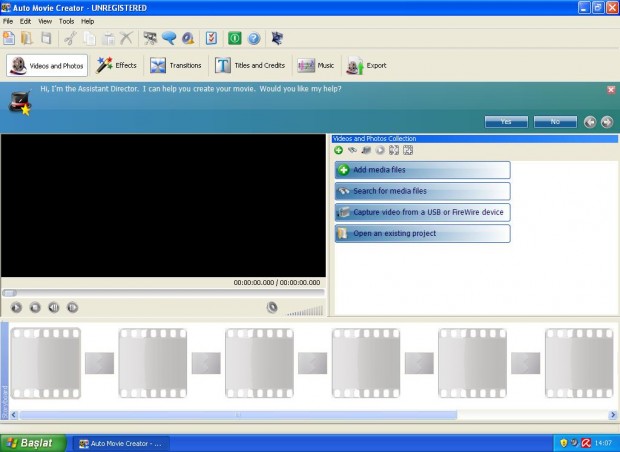Image resolution: width=620 pixels, height=452 pixels.
Task: Open the Başlat start button
Action: (33, 443)
